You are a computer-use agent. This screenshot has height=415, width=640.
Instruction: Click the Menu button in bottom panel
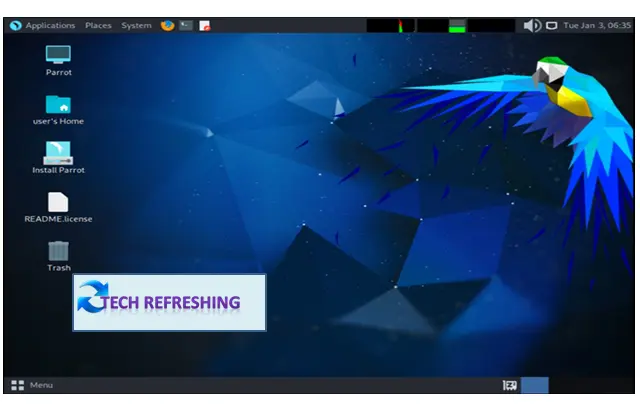[32, 385]
